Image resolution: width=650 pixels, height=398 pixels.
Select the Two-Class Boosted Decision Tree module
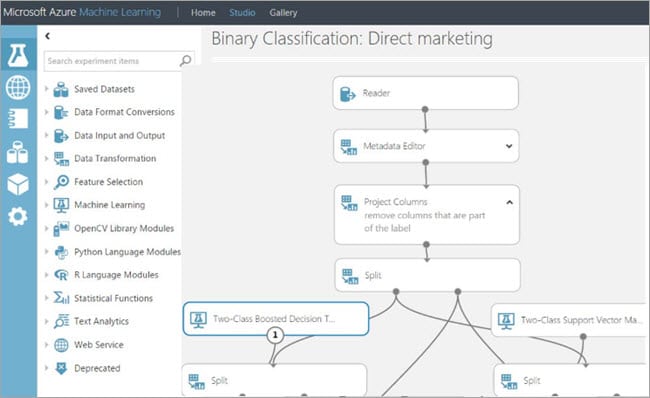click(x=276, y=318)
